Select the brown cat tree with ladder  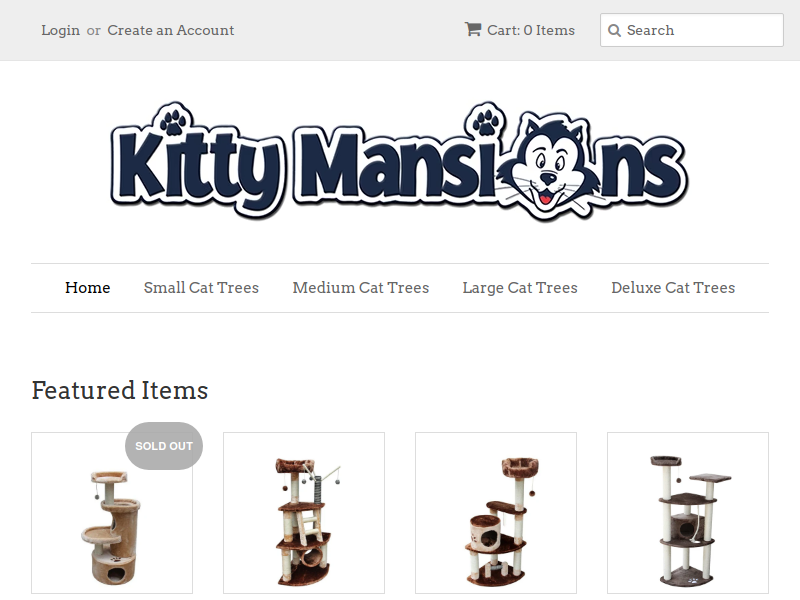[304, 513]
